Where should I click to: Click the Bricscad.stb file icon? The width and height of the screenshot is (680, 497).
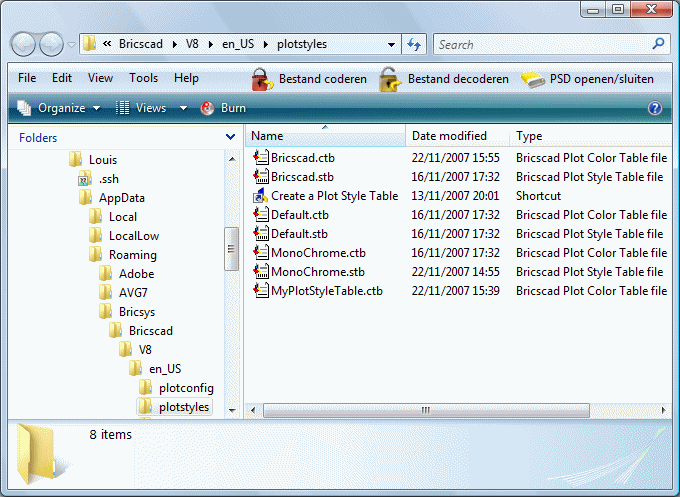coord(261,177)
